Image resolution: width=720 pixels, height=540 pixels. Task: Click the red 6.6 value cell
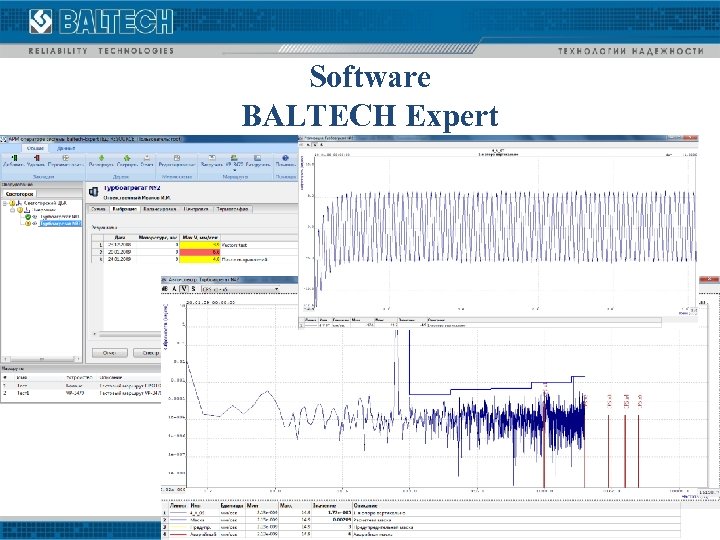(x=200, y=252)
